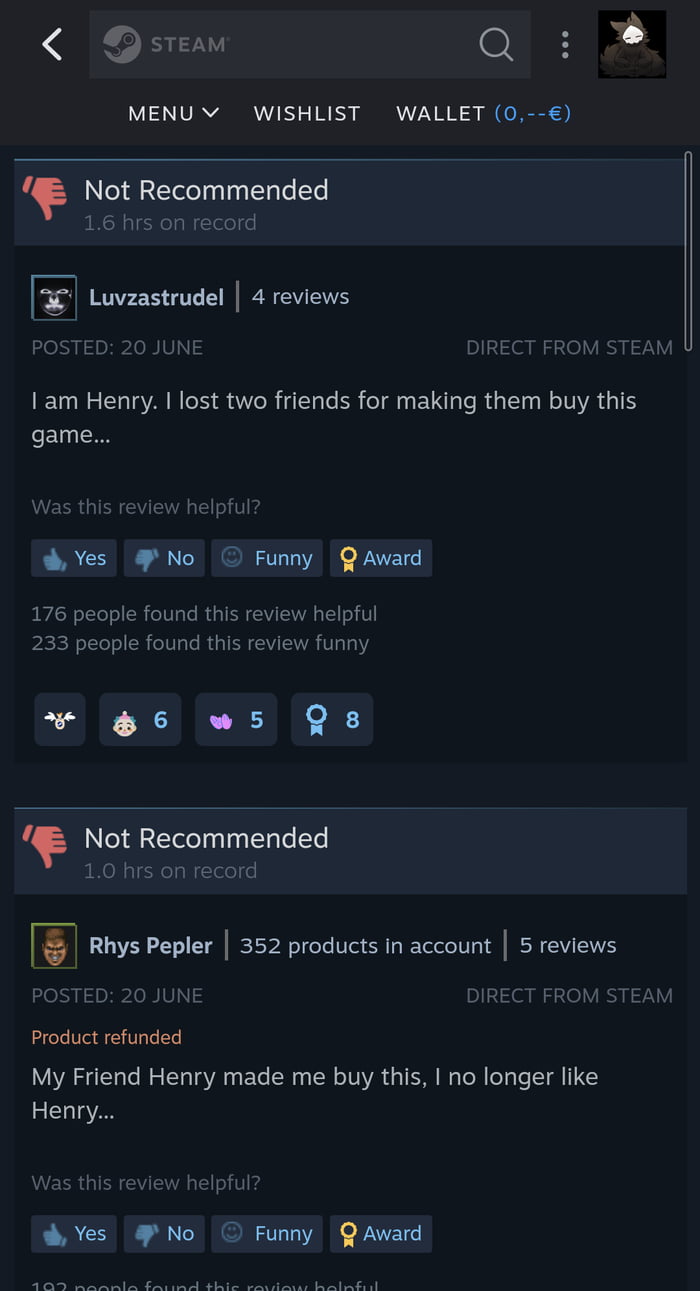Vote Yes on Luvzastrudel's review
The width and height of the screenshot is (700, 1291).
click(74, 558)
